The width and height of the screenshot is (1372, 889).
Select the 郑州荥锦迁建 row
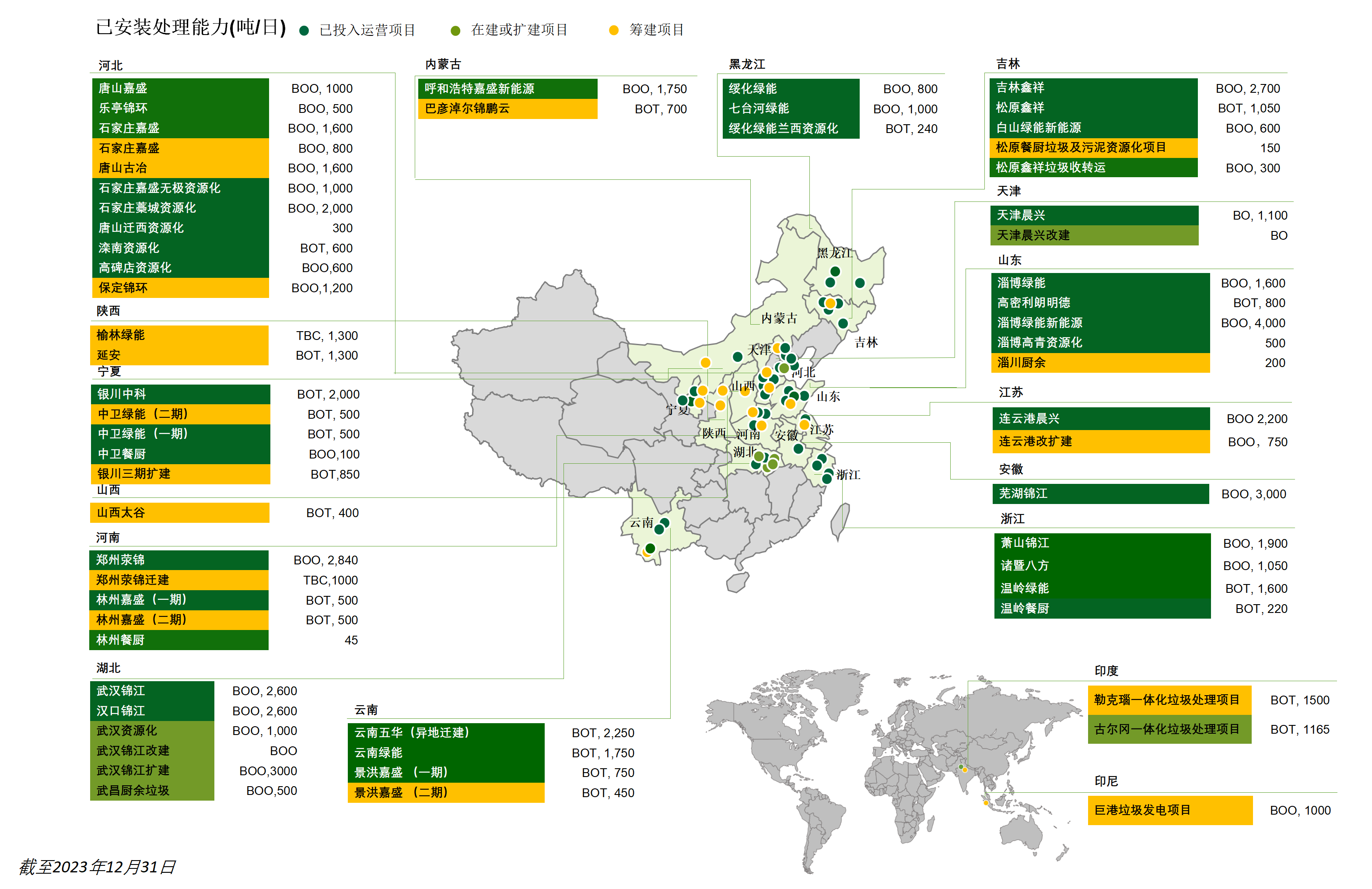tap(178, 580)
